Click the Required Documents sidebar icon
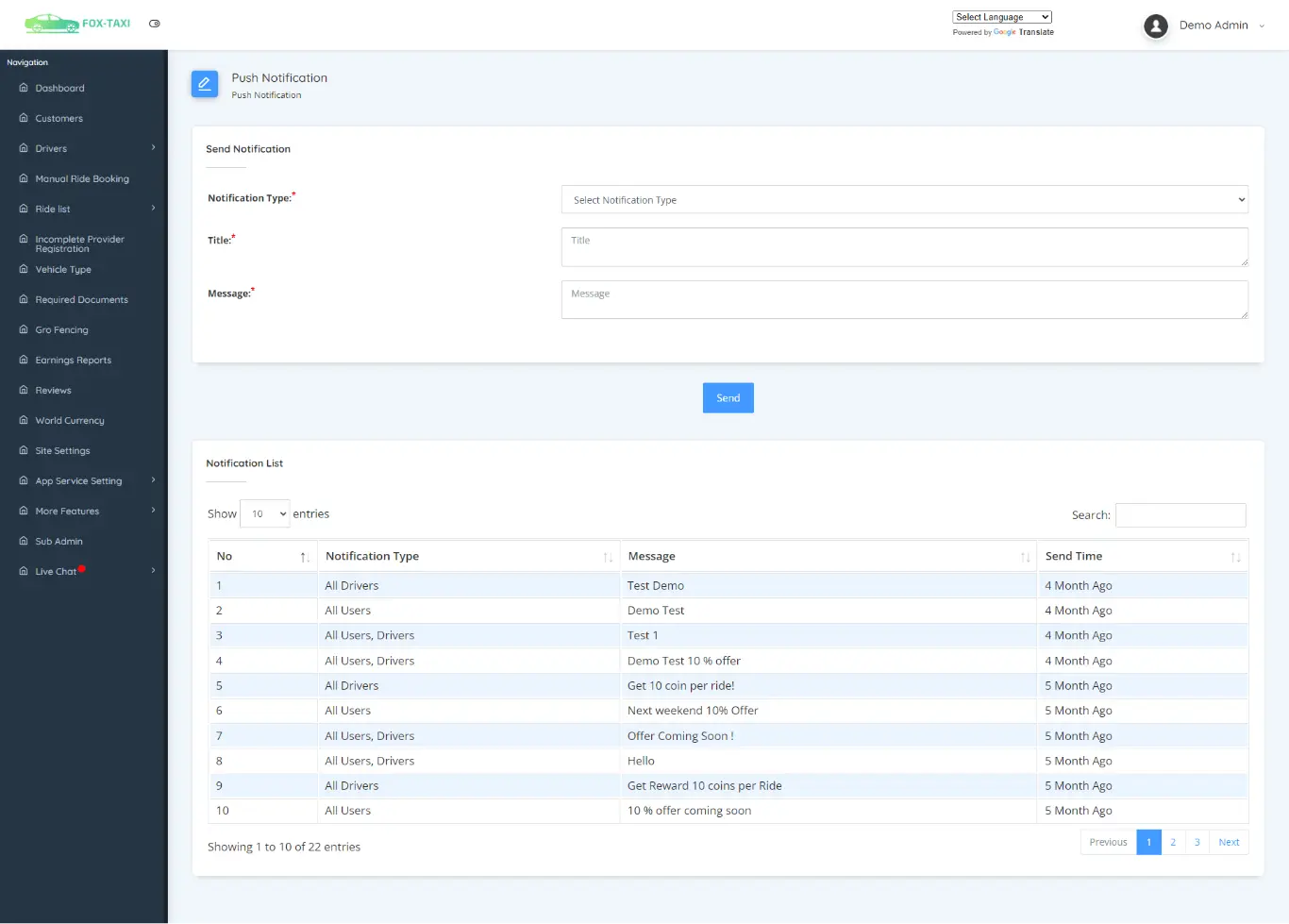 pos(24,299)
